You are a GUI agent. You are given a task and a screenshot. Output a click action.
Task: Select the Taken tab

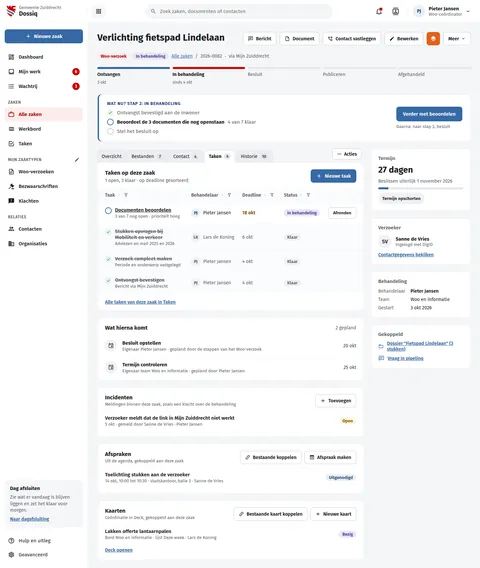pyautogui.click(x=219, y=156)
